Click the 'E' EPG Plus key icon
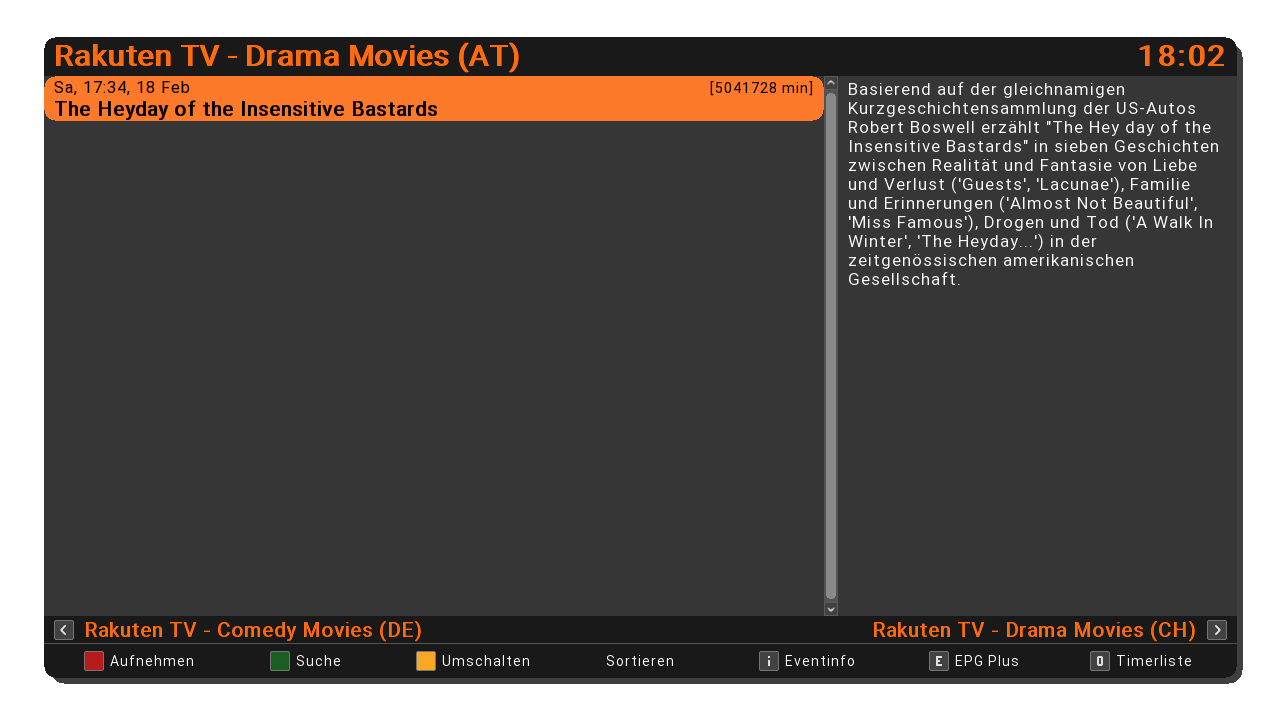This screenshot has height=720, width=1280. (x=938, y=661)
